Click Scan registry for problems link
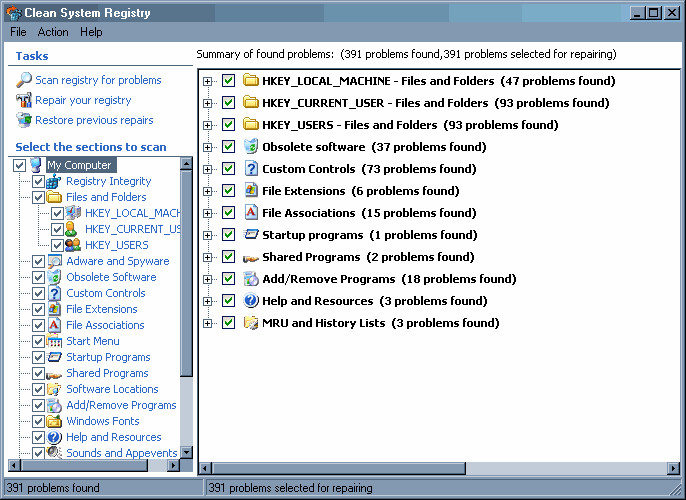686x500 pixels. [98, 80]
